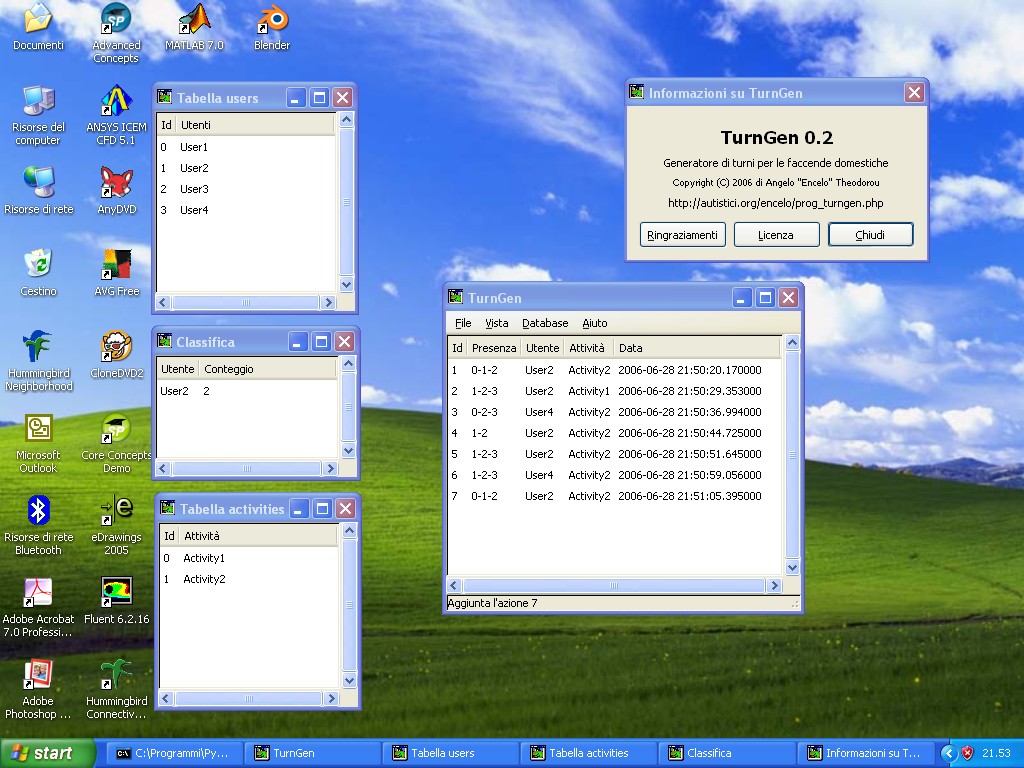
Task: Click the Ringraziamenti button
Action: (682, 234)
